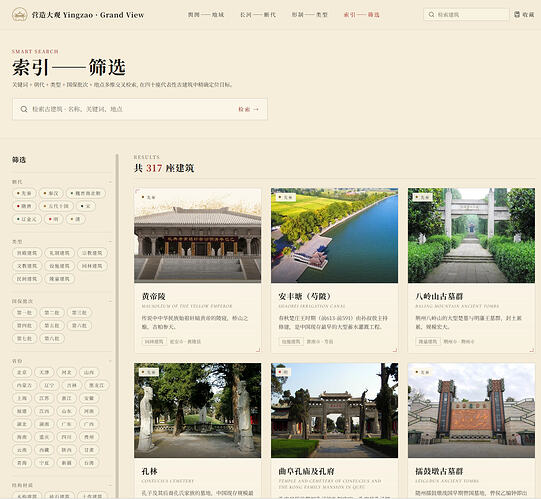Select the 第四批 batch filter
Image resolution: width=541 pixels, height=499 pixels.
point(24,326)
